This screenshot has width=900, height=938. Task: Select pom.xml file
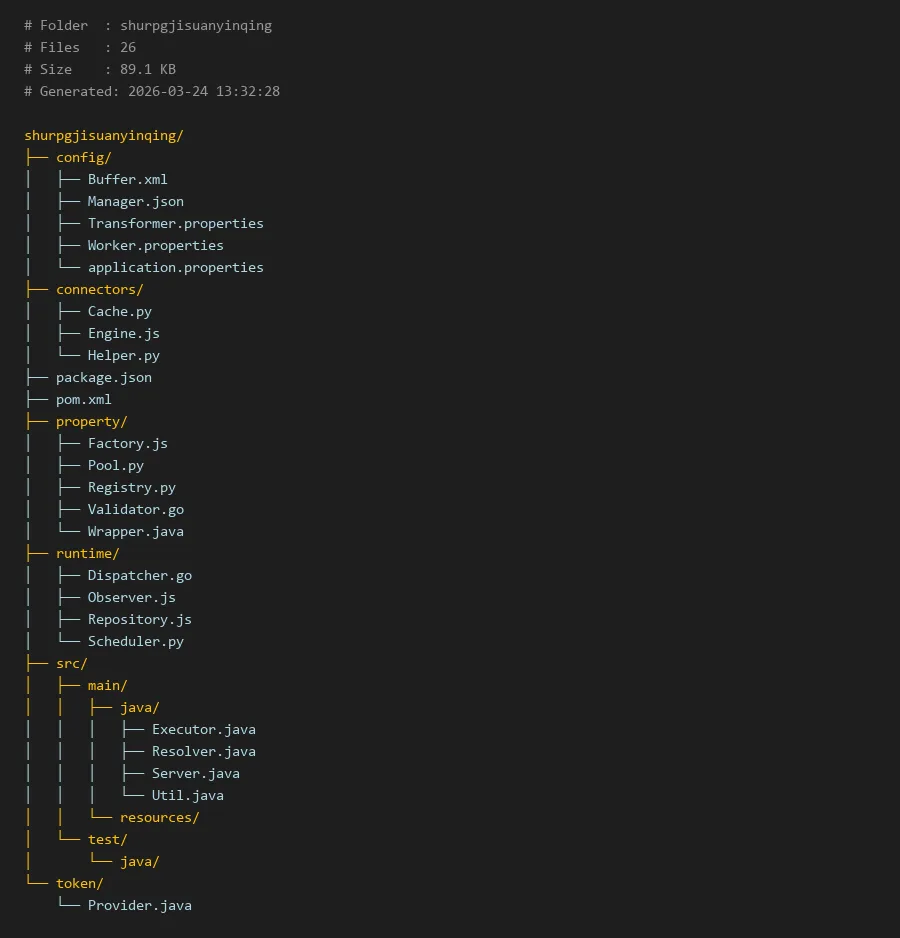coord(83,399)
